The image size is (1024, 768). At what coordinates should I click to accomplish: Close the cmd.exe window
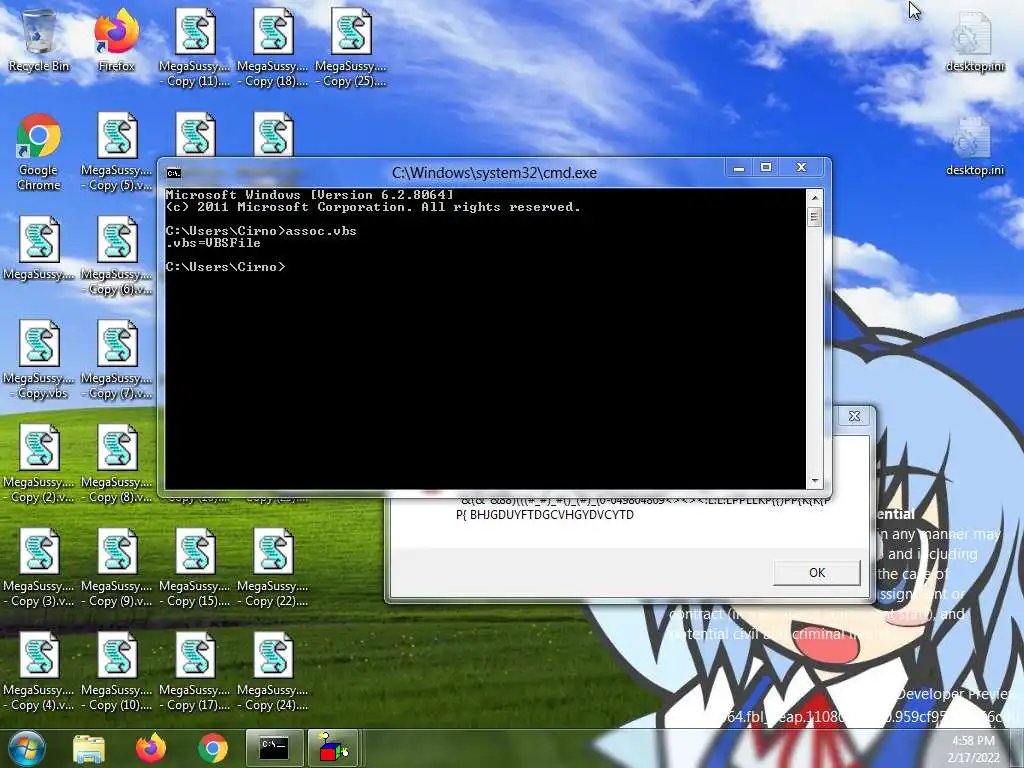coord(802,168)
